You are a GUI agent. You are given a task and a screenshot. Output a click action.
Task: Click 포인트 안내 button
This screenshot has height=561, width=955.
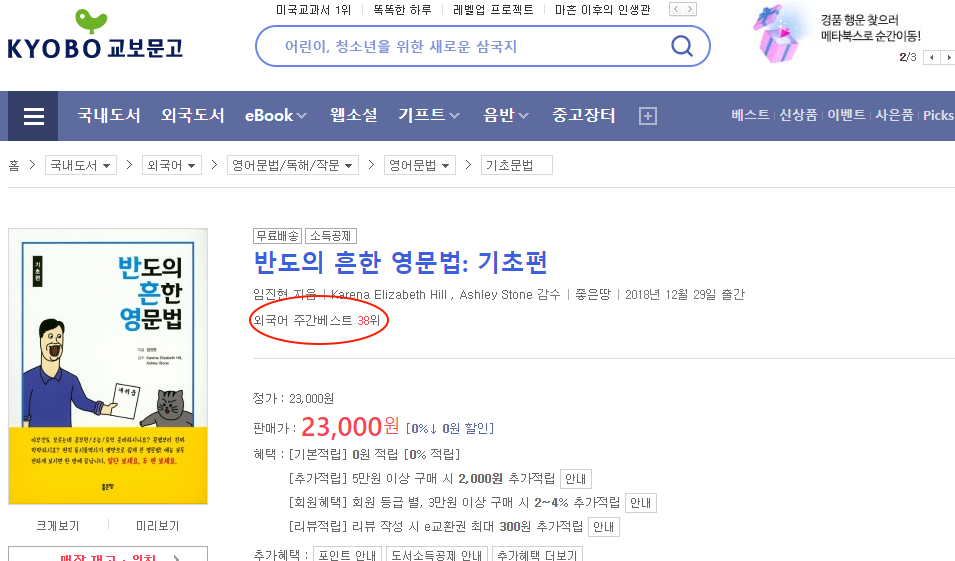pyautogui.click(x=347, y=554)
